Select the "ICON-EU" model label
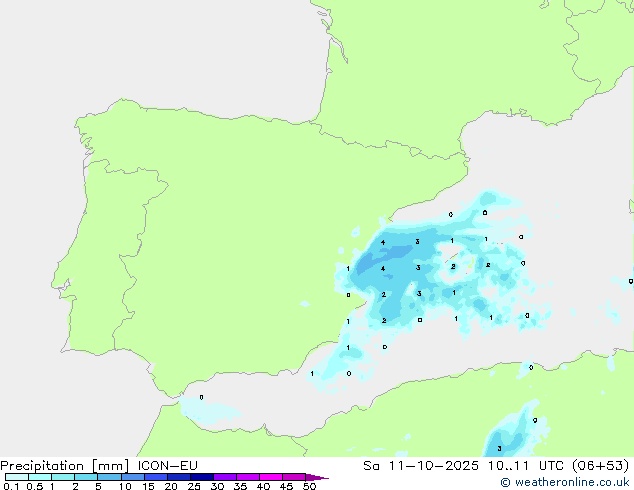This screenshot has height=490, width=634. click(167, 465)
